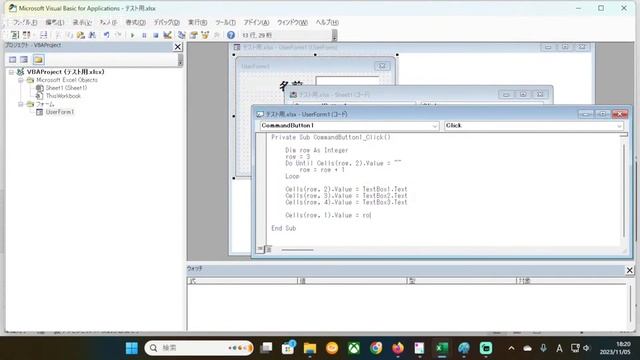Open Firefox from the taskbar
The width and height of the screenshot is (640, 360).
point(398,348)
